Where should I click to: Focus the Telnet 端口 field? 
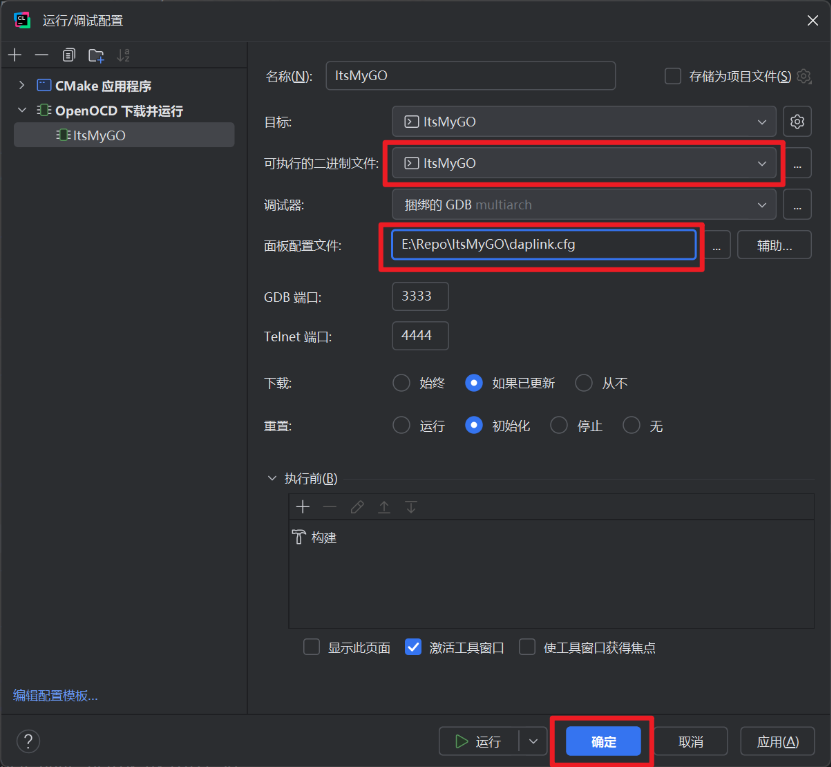[420, 336]
